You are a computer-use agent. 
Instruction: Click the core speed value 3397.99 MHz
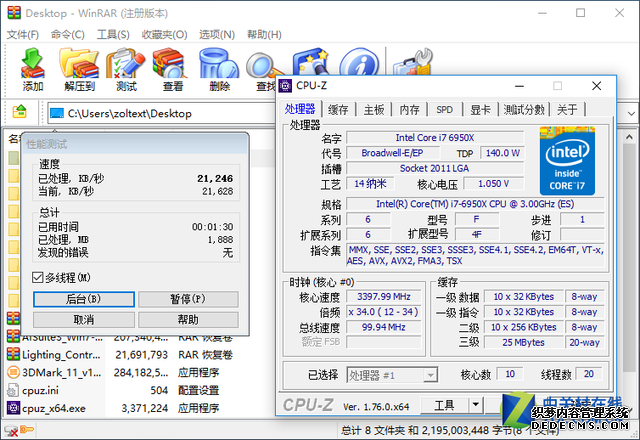(384, 297)
